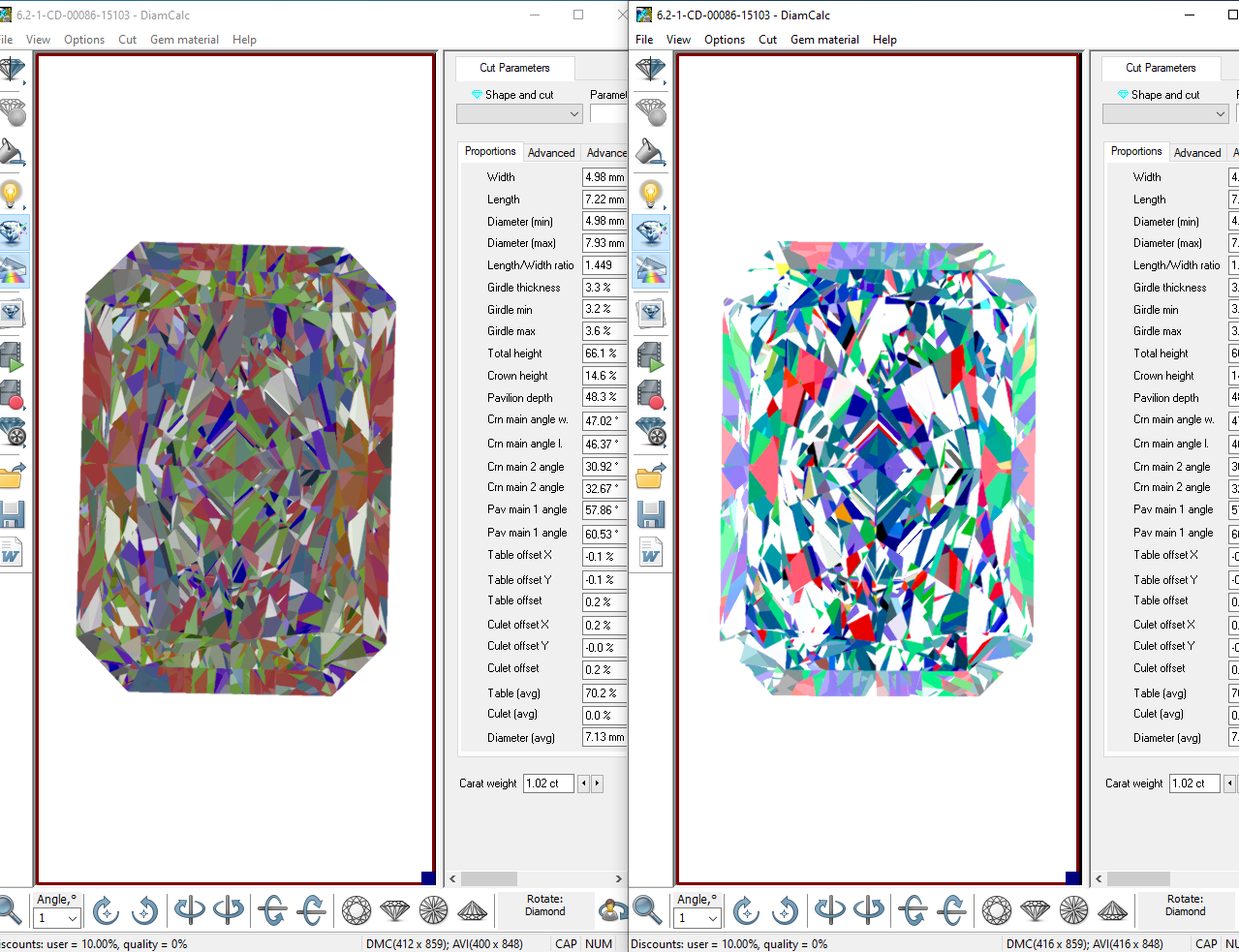The image size is (1239, 952).
Task: Click Table (avg) field 70.2 % in left window
Action: [x=604, y=693]
